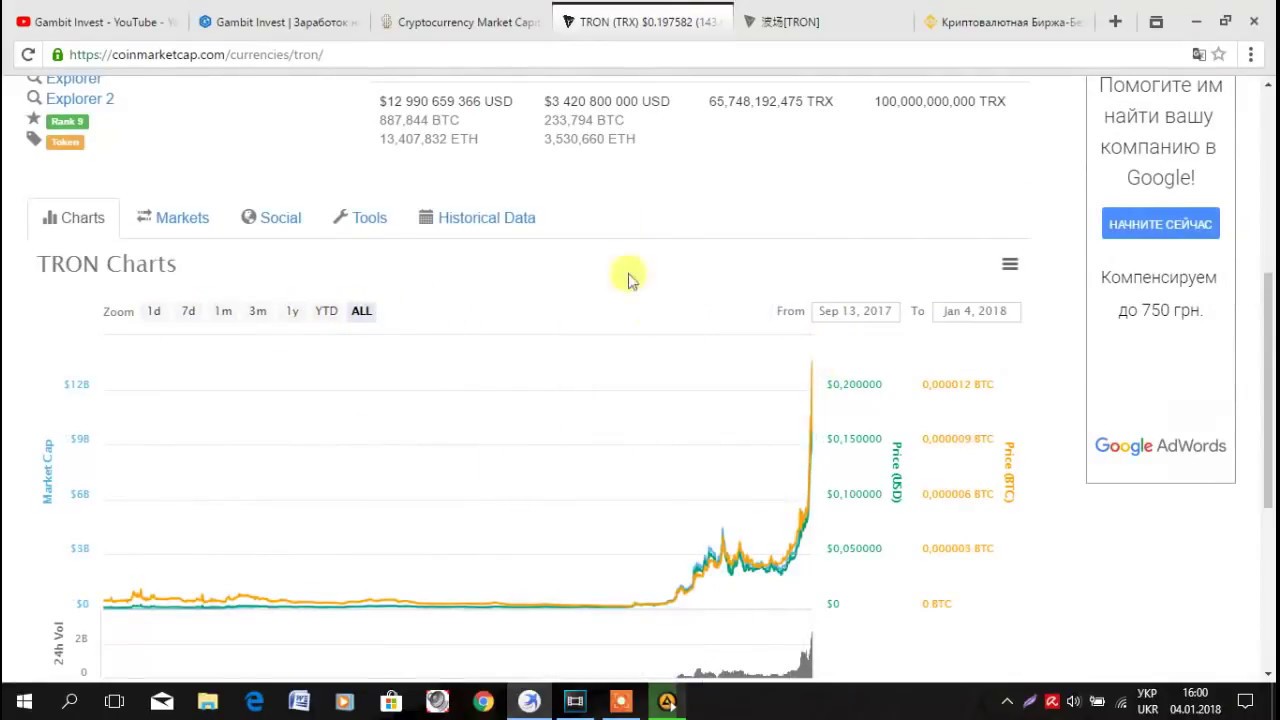This screenshot has height=720, width=1280.
Task: Open File Explorer from taskbar
Action: [x=207, y=702]
